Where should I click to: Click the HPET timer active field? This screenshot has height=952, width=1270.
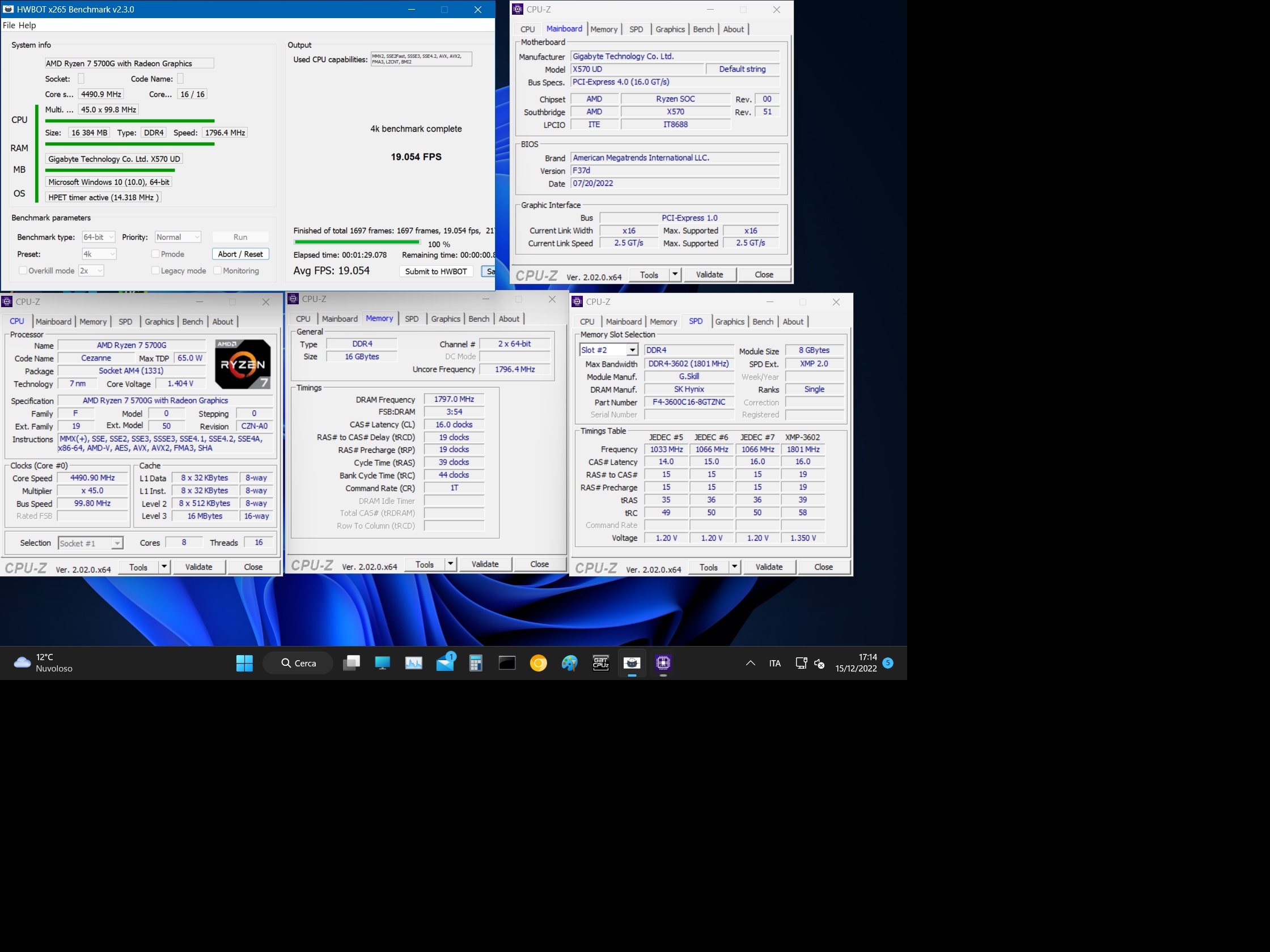tap(103, 197)
